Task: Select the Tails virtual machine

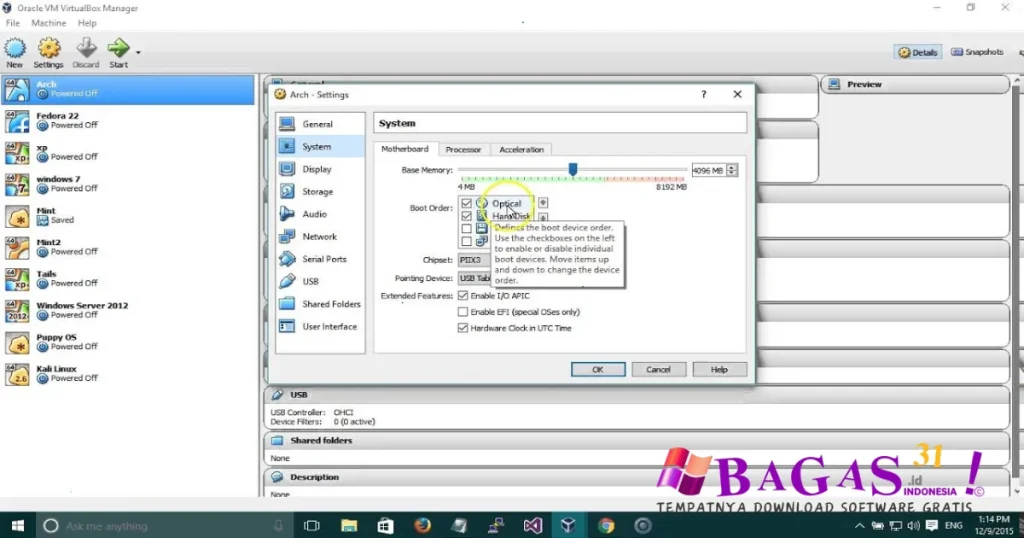Action: [127, 279]
